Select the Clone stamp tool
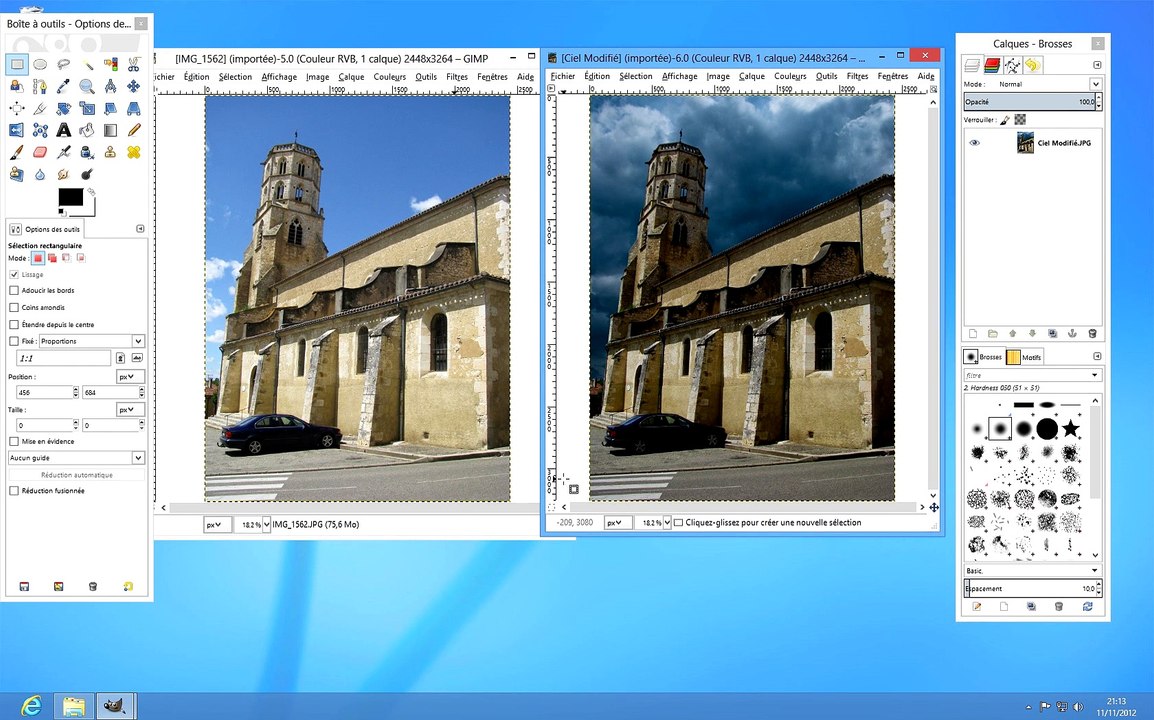The height and width of the screenshot is (720, 1154). point(110,152)
